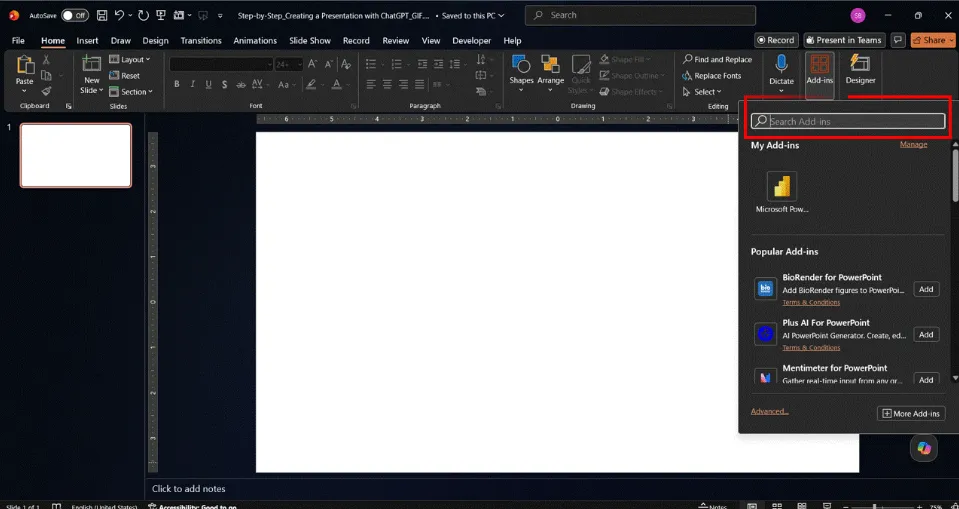Viewport: 959px width, 509px height.
Task: Open Find and Replace
Action: (x=717, y=59)
